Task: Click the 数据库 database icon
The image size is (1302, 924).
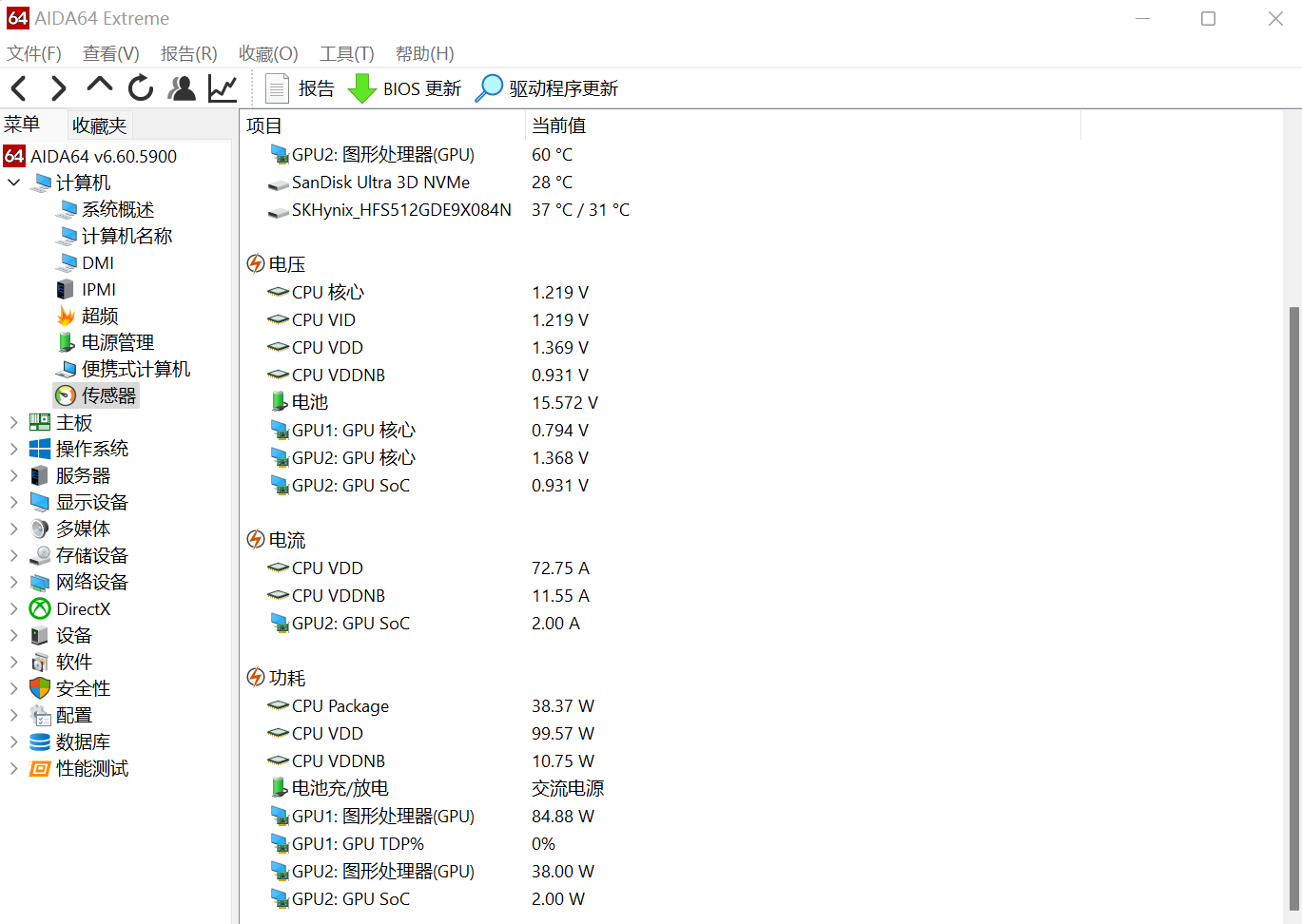Action: point(40,741)
